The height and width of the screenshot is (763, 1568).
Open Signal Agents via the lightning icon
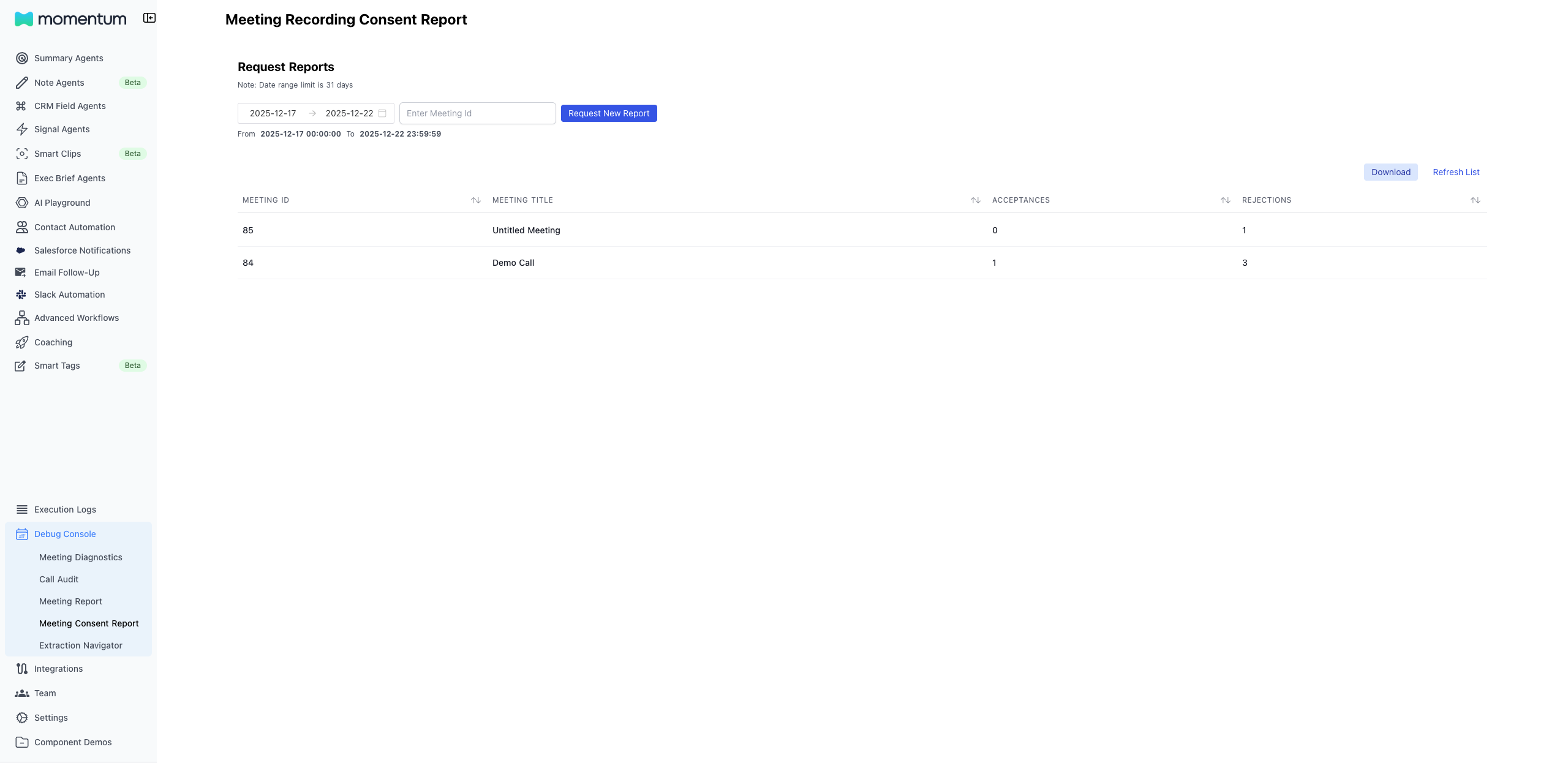[x=21, y=129]
